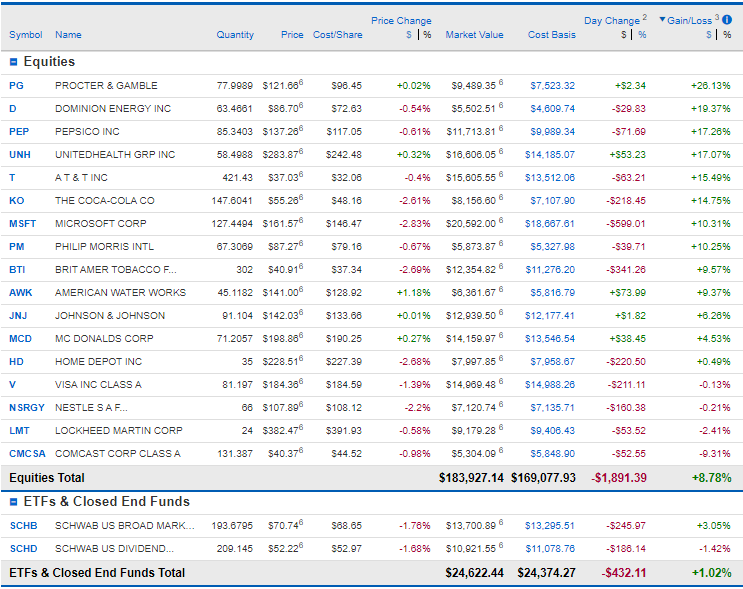The height and width of the screenshot is (589, 743).
Task: Open the D Dominion Energy symbol
Action: click(13, 109)
